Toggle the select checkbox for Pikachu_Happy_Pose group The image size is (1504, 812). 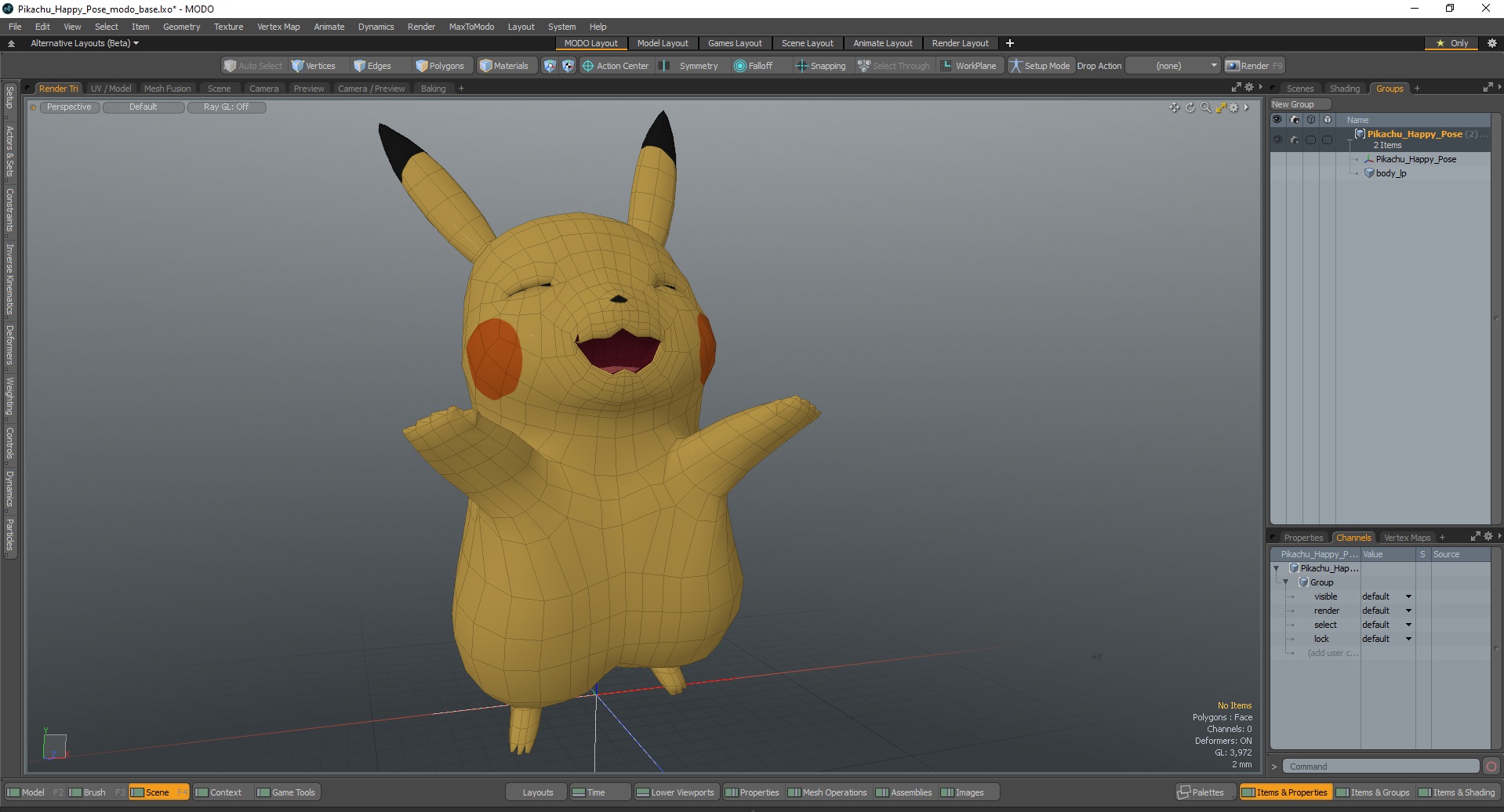coord(1310,140)
